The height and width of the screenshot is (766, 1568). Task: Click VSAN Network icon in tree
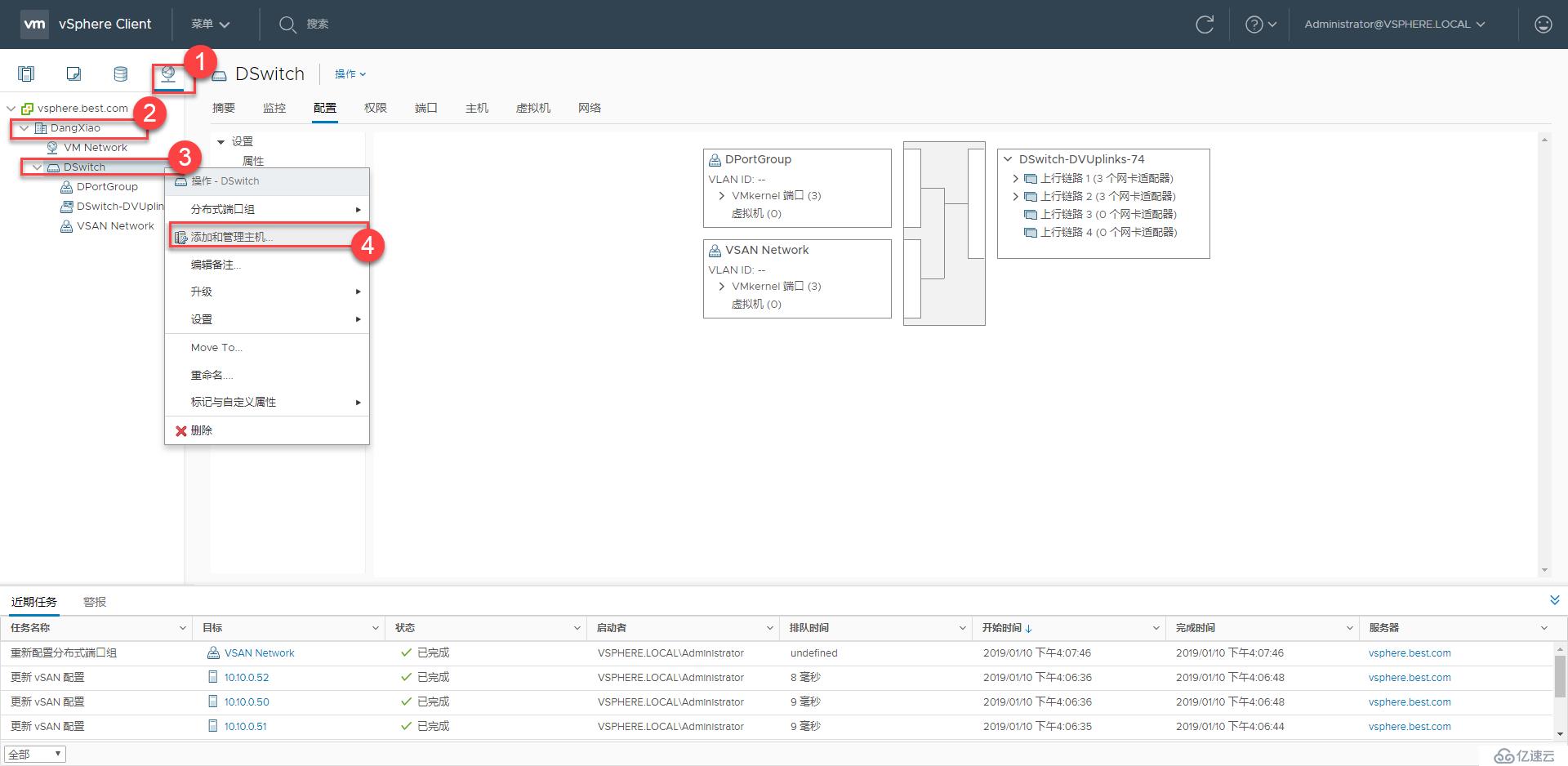click(66, 226)
